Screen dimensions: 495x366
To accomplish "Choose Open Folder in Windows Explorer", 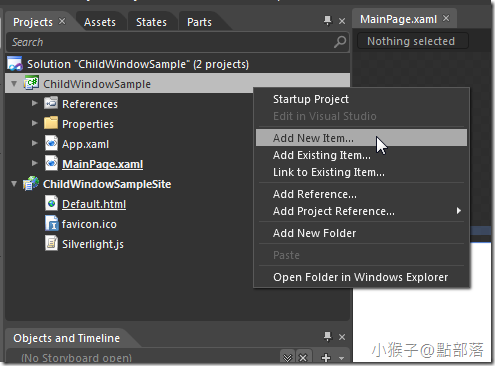I will 361,277.
